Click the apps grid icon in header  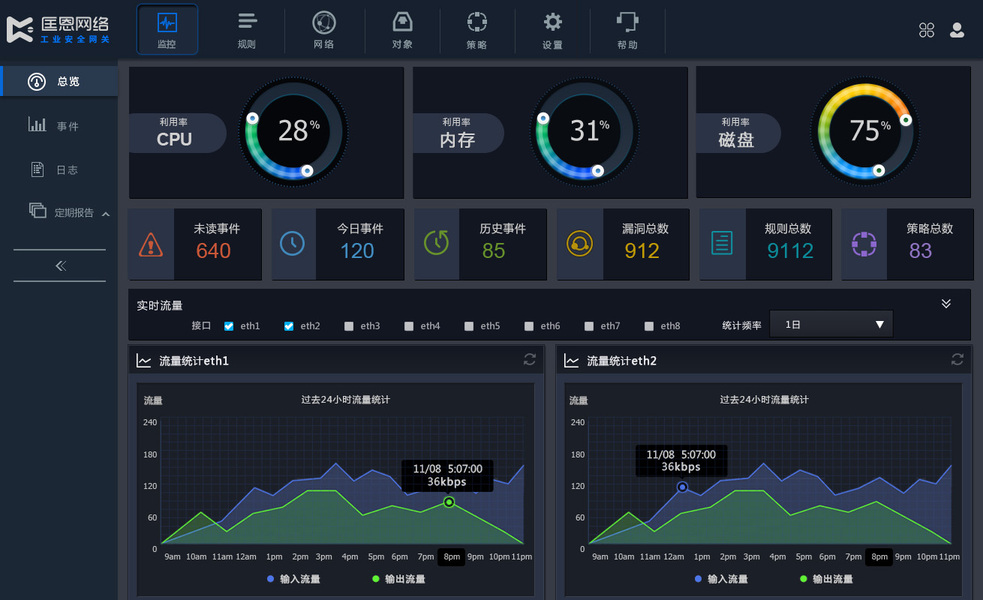[x=927, y=30]
